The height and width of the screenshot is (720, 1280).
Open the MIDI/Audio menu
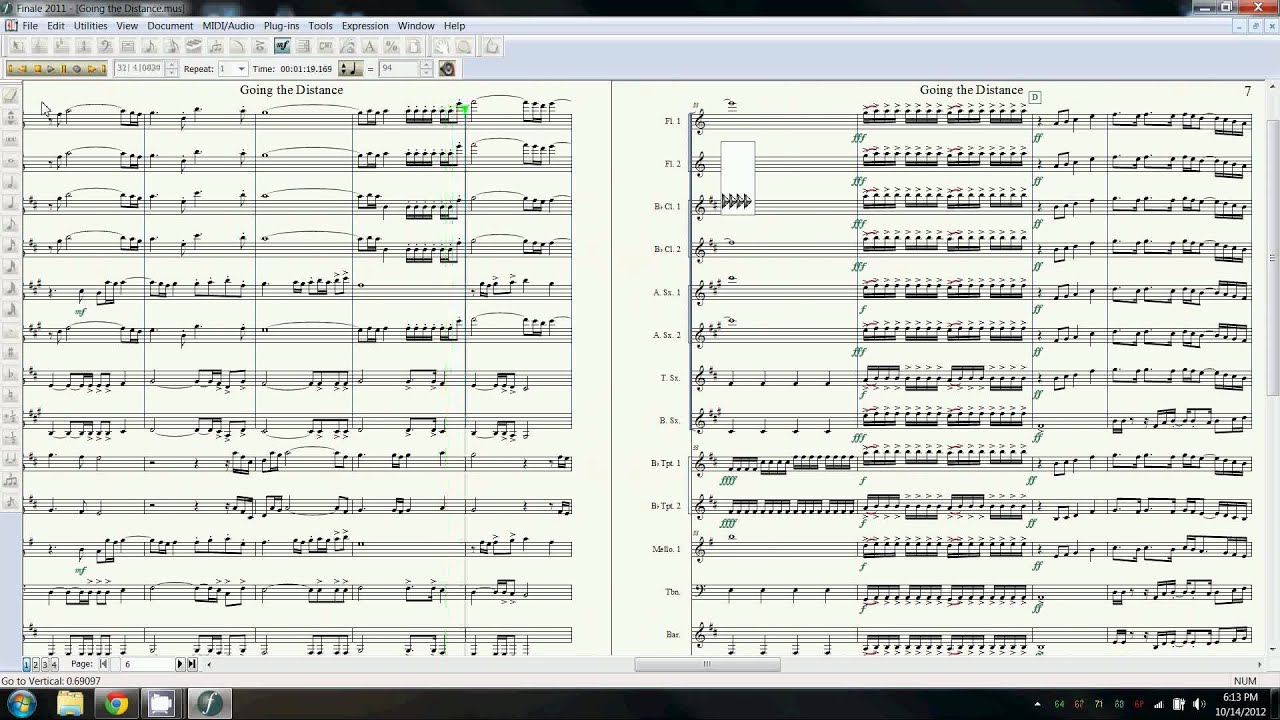click(228, 25)
